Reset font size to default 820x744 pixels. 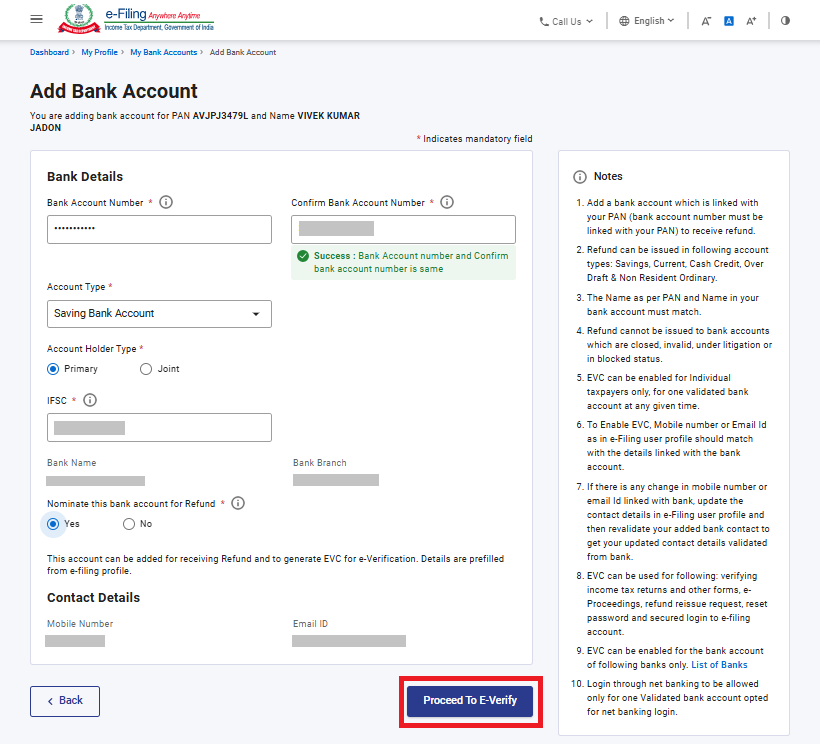(x=729, y=21)
